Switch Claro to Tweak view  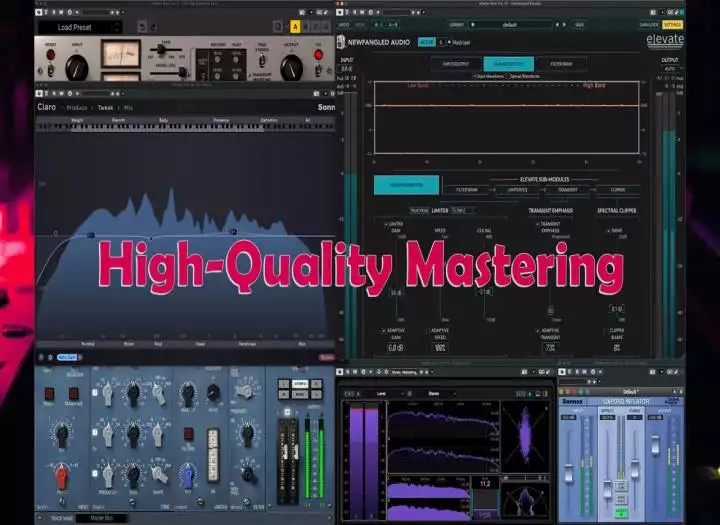[x=105, y=107]
